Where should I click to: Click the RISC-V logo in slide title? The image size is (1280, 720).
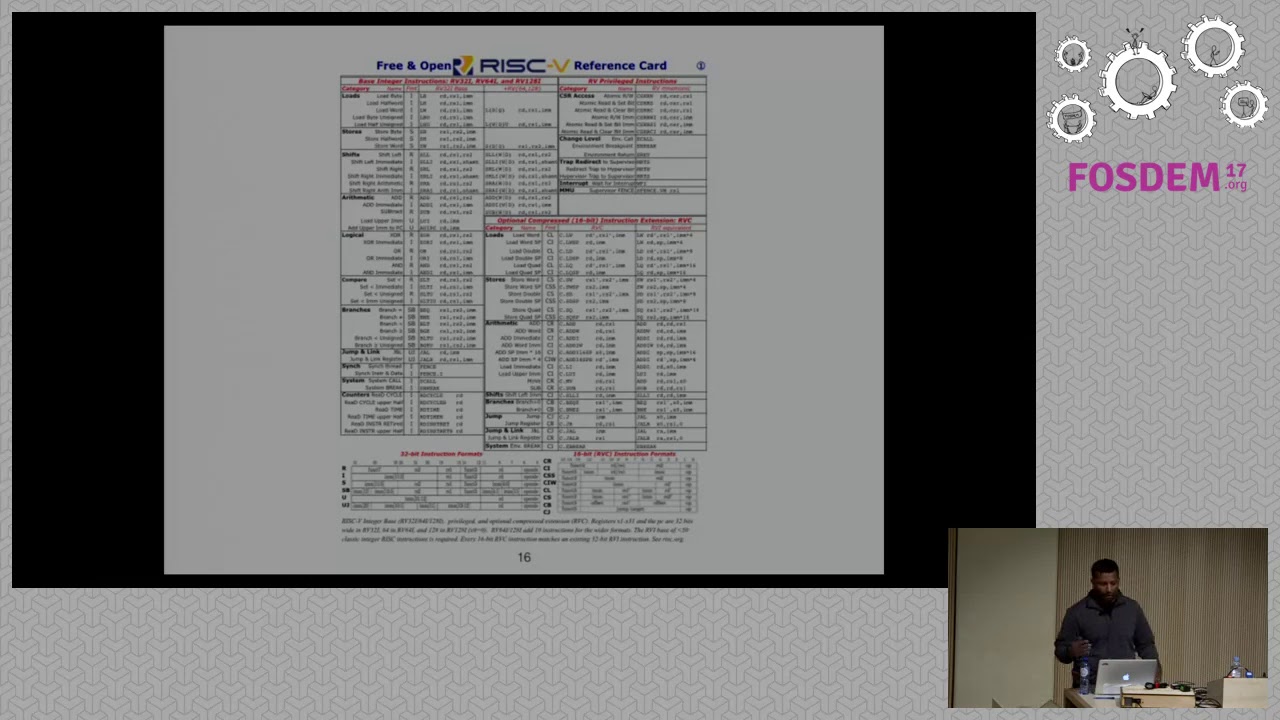[511, 66]
